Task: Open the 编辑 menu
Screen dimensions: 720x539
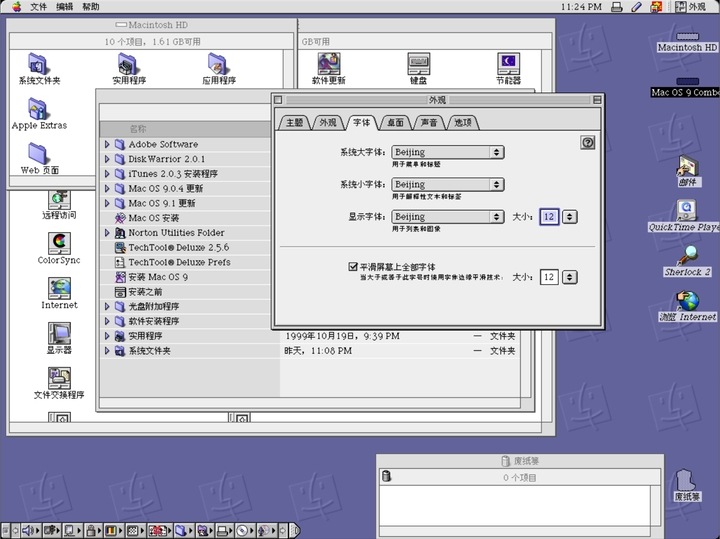Action: click(65, 6)
